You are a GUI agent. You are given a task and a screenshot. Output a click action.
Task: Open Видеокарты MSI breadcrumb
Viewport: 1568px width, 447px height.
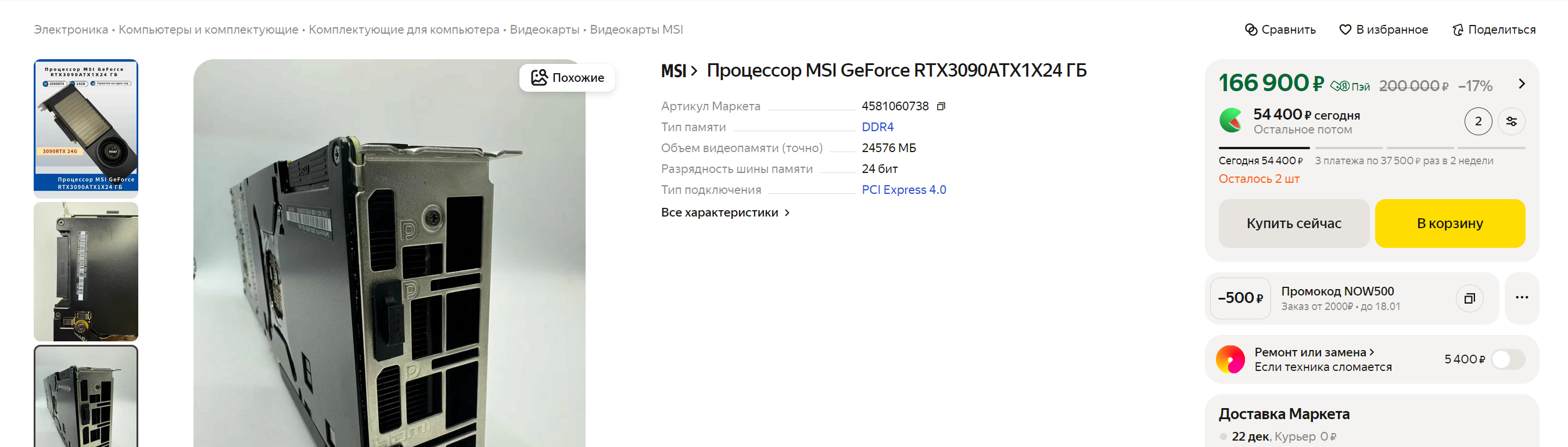coord(636,30)
